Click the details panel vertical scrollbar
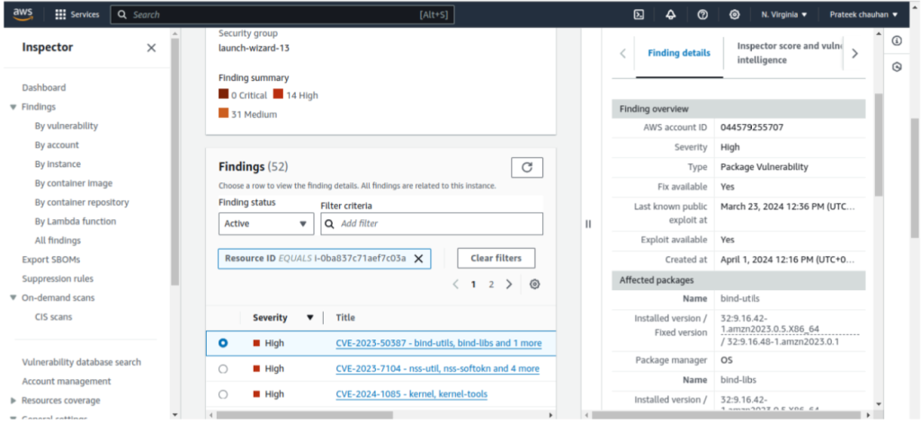The width and height of the screenshot is (921, 423). point(879,144)
